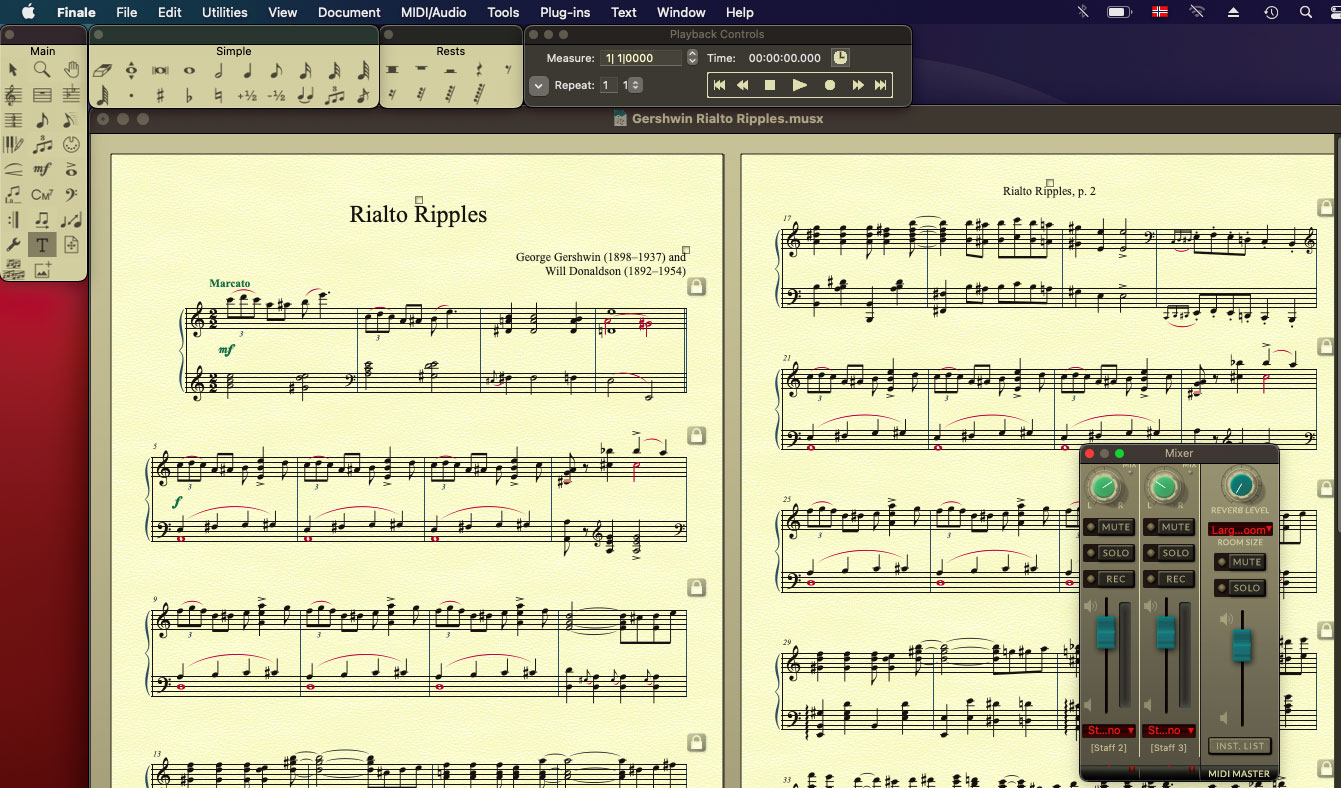Open Staff 2 instrument dropdown in Mixer
This screenshot has width=1341, height=788.
tap(1109, 730)
